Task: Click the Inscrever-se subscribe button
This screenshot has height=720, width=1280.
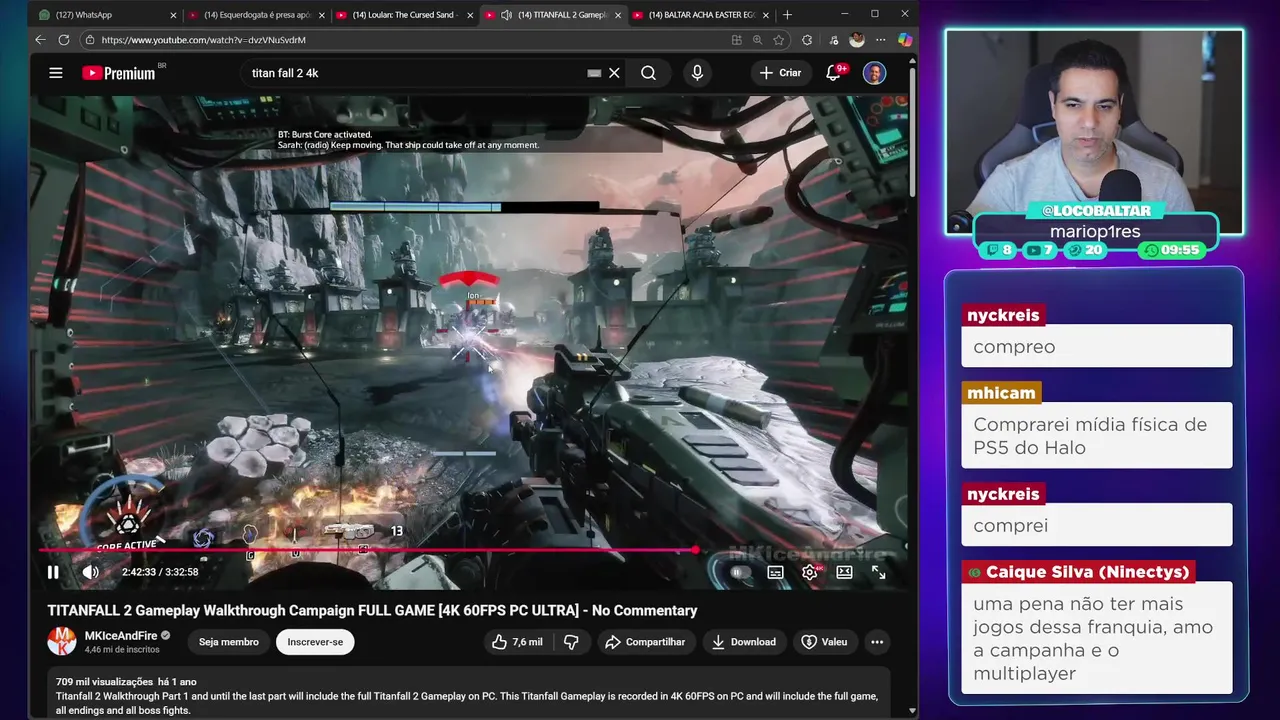Action: click(x=315, y=642)
